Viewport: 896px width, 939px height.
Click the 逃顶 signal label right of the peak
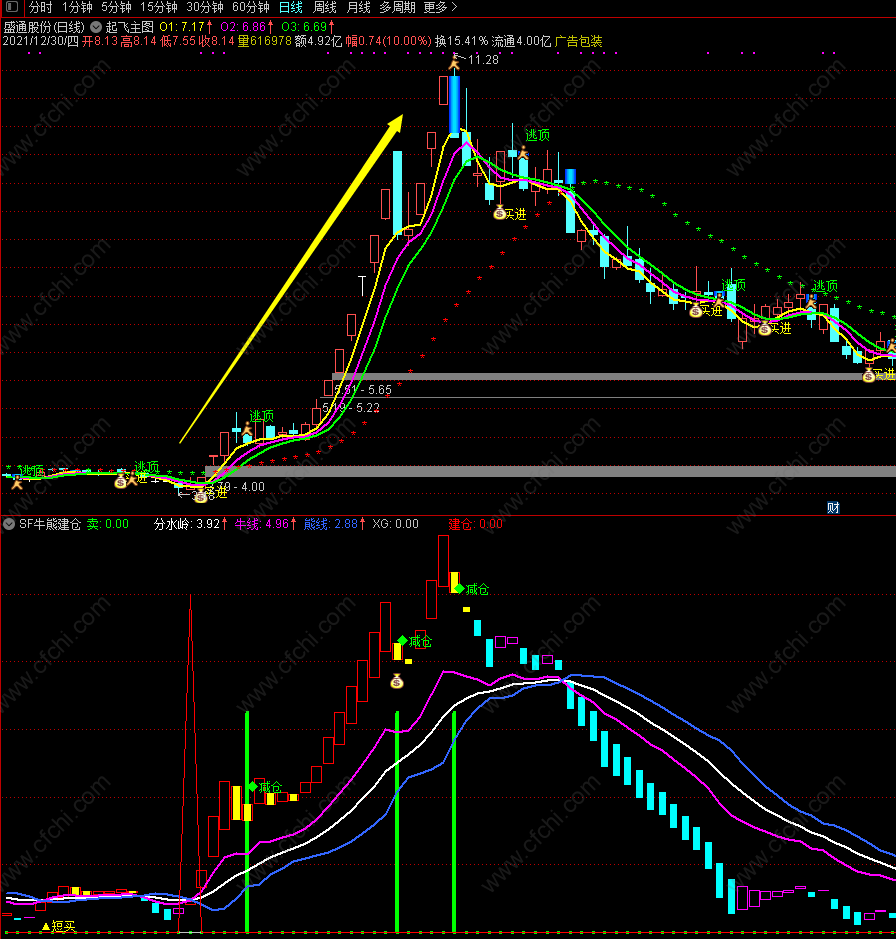tap(537, 135)
